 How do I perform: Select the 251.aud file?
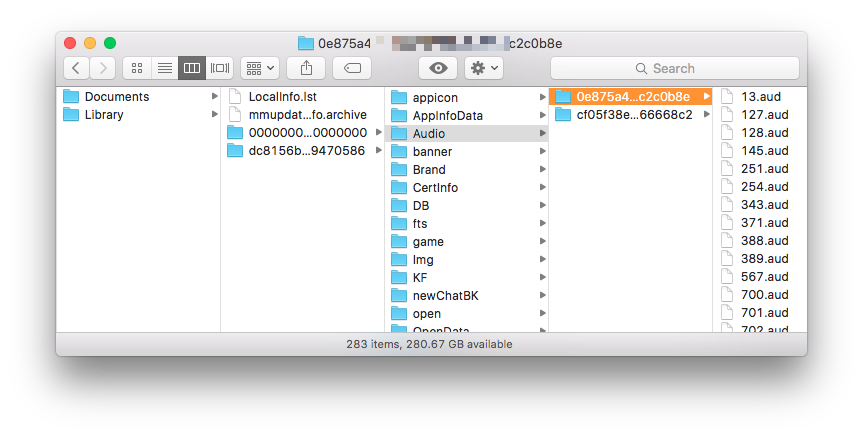[x=764, y=169]
